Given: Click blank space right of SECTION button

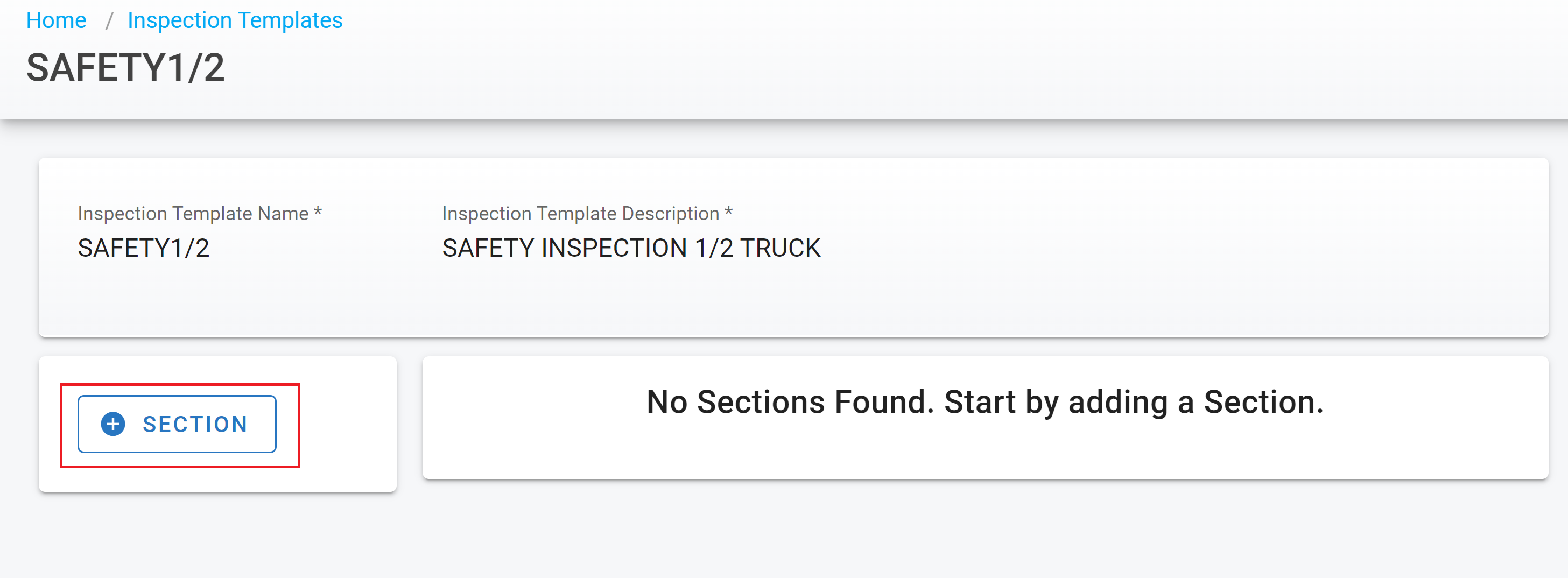Looking at the screenshot, I should 347,424.
